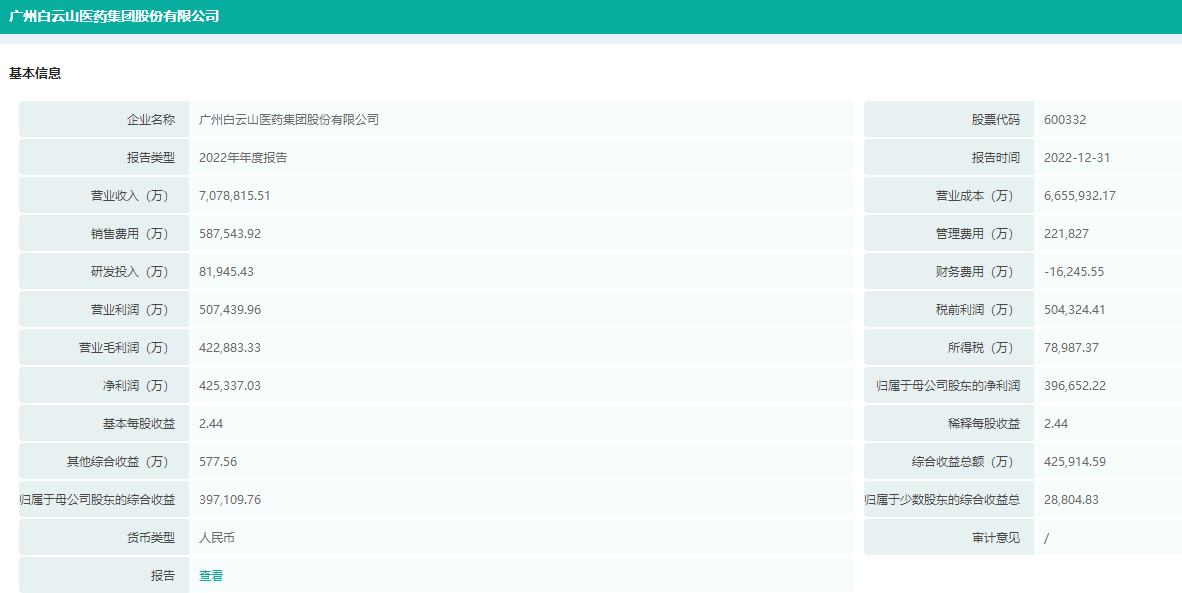Select revenue value 7,078,815.51

tap(234, 196)
